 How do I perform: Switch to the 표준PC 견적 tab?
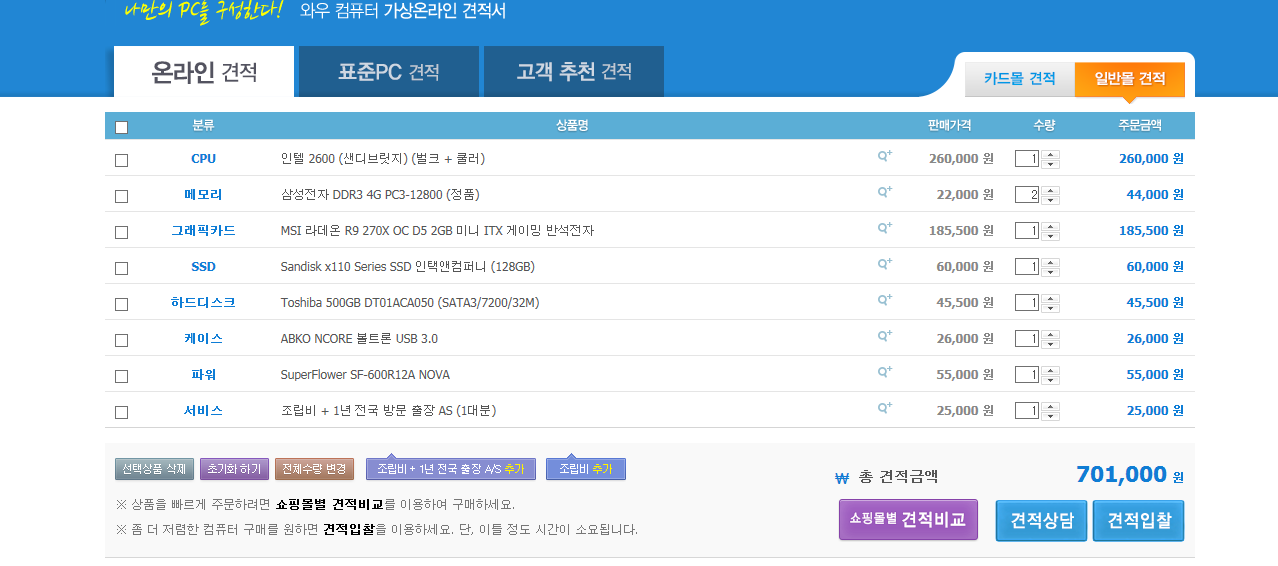(388, 72)
